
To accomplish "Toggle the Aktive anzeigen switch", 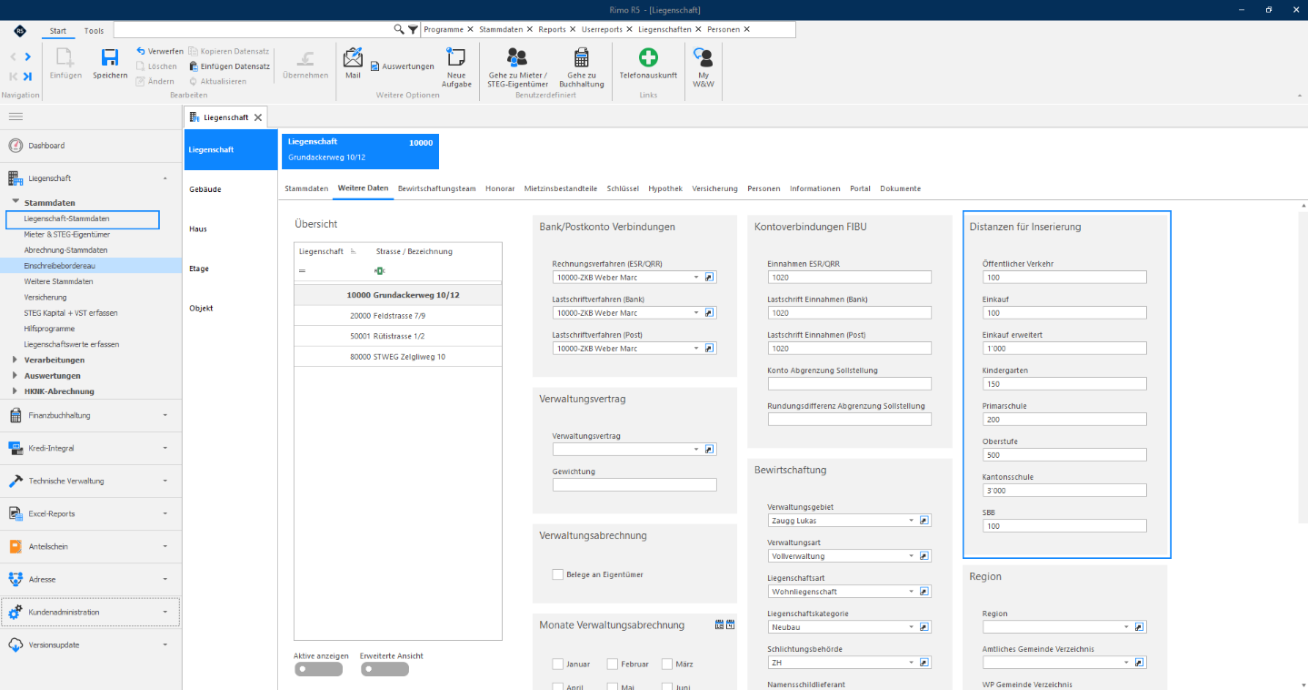I will pos(318,669).
